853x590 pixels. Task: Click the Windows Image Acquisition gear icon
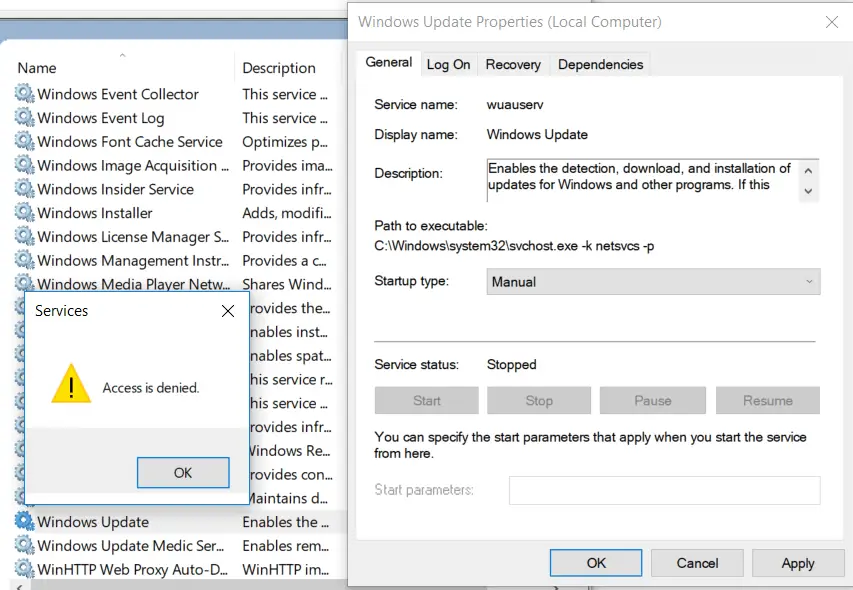click(24, 165)
